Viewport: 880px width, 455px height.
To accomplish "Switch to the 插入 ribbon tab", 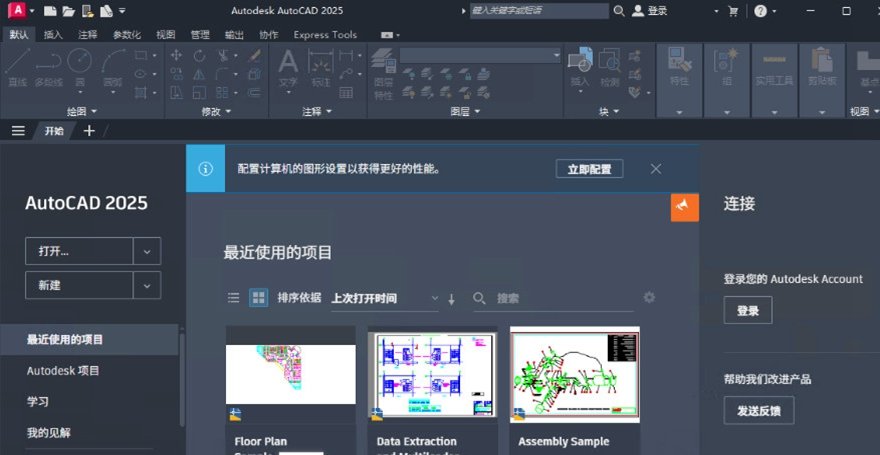I will [53, 35].
